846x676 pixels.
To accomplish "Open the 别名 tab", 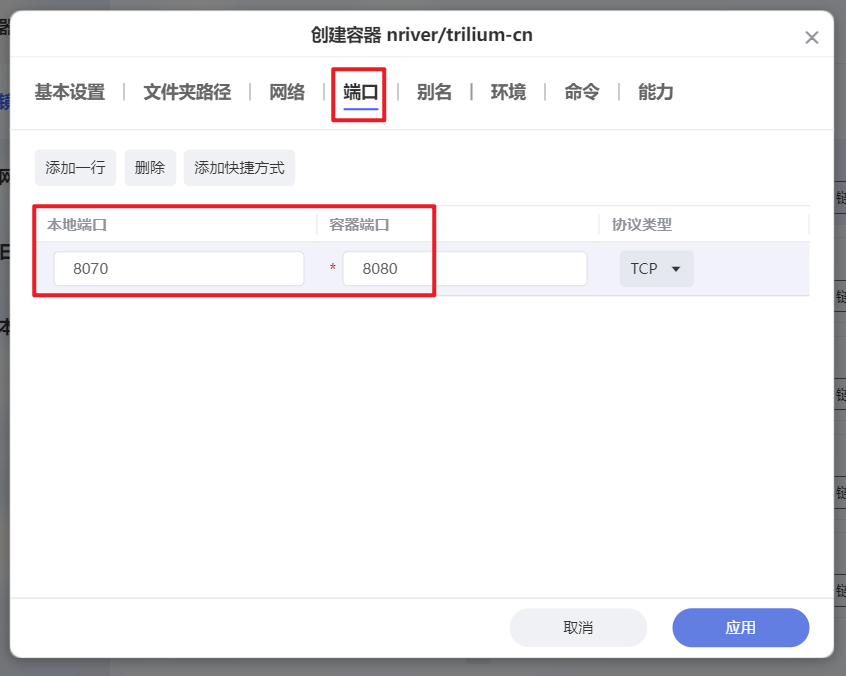I will coord(434,91).
